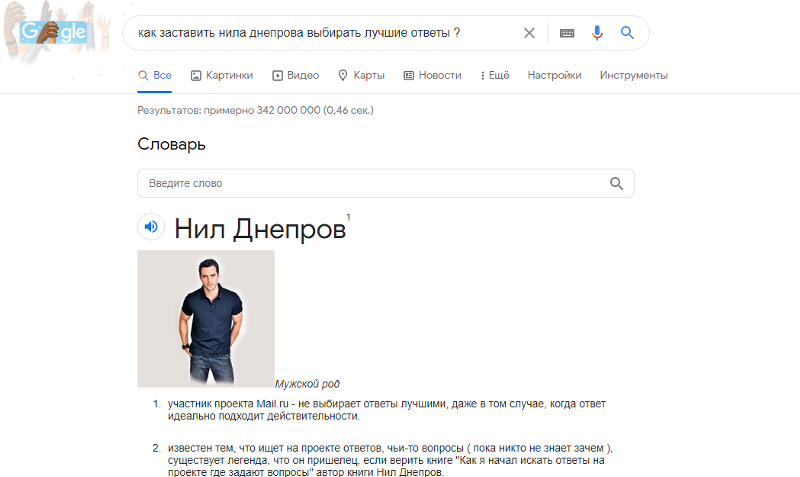Open the Новости tab
The image size is (800, 477).
click(433, 76)
